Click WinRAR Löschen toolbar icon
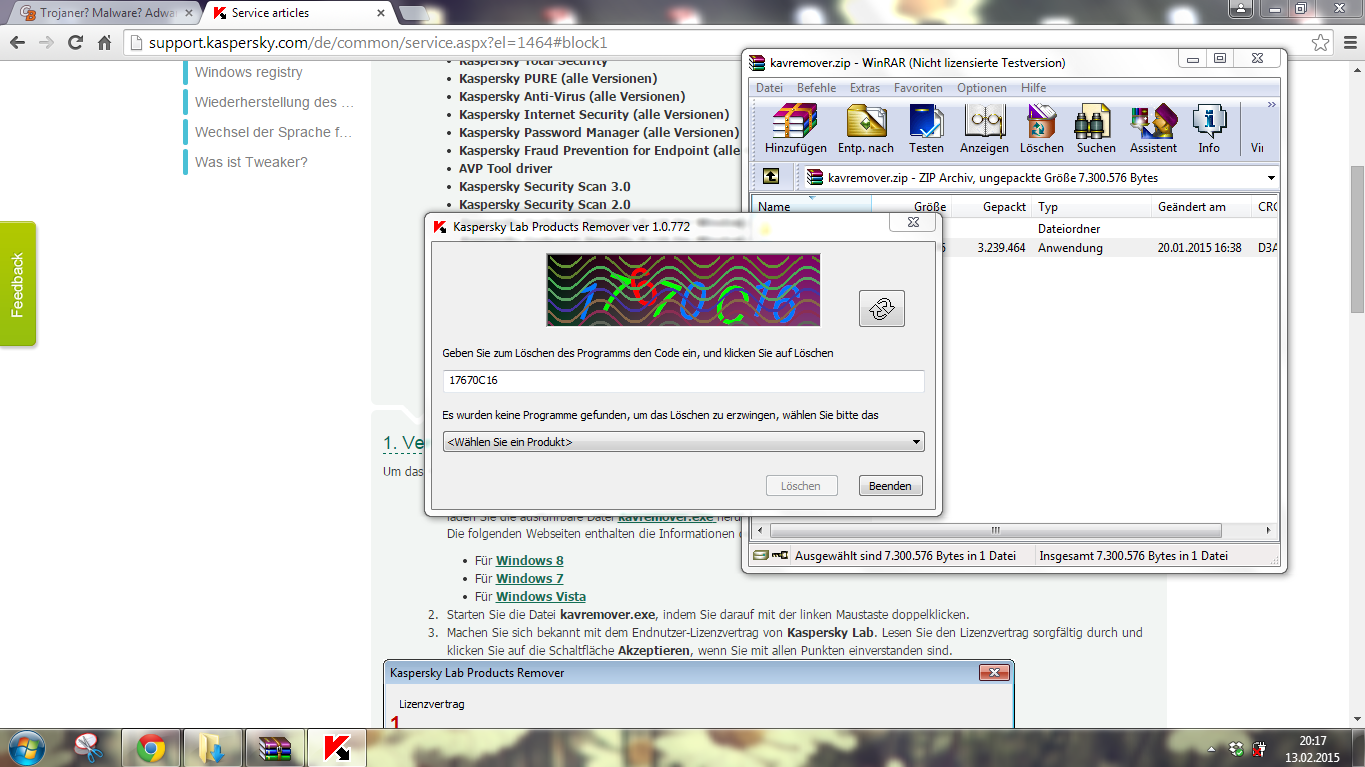 click(x=1042, y=128)
